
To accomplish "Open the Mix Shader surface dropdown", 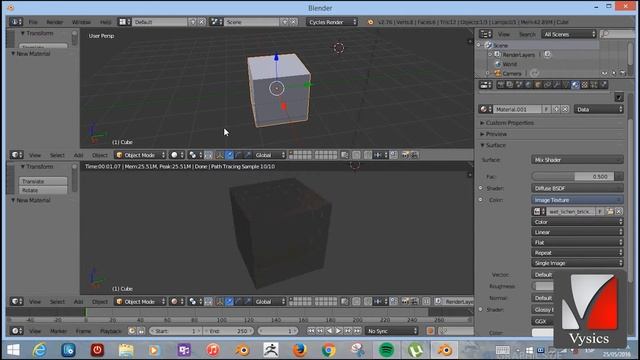I will (577, 160).
